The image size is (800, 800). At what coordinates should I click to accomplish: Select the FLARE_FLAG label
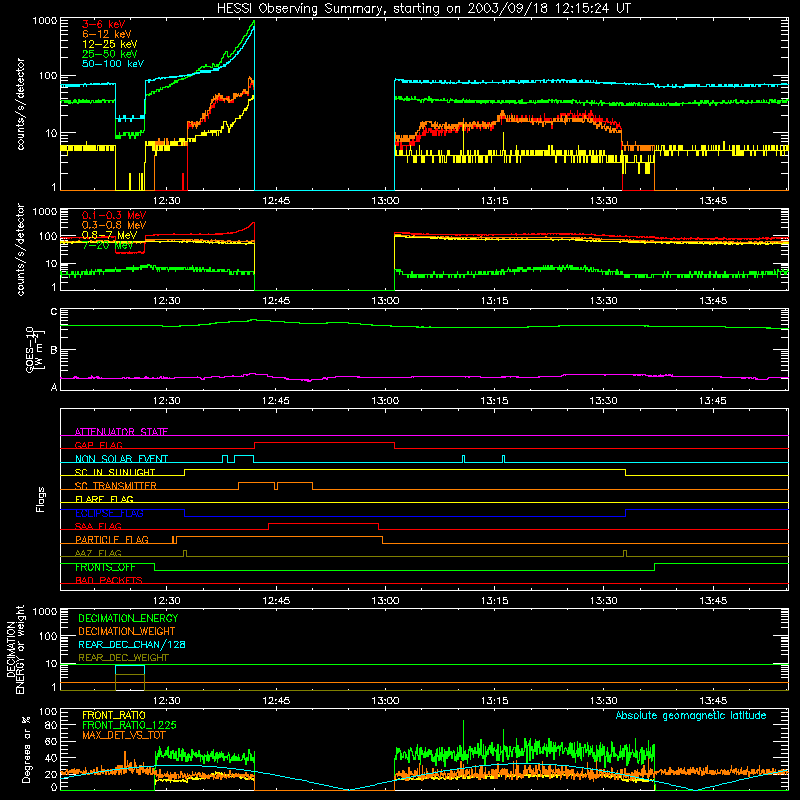pos(104,499)
